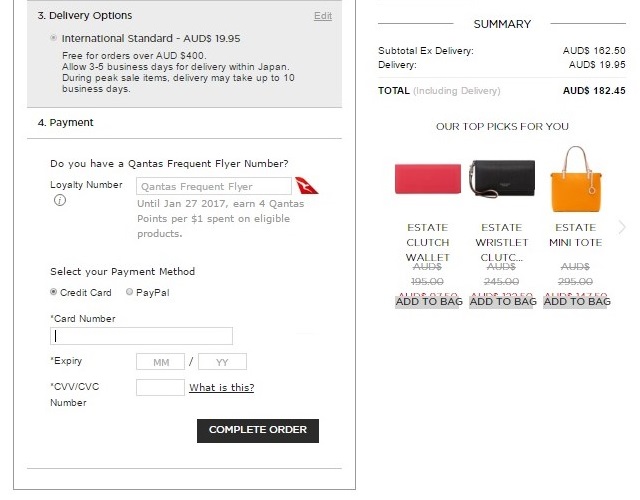
Task: Select the Credit Card payment option
Action: [x=54, y=292]
